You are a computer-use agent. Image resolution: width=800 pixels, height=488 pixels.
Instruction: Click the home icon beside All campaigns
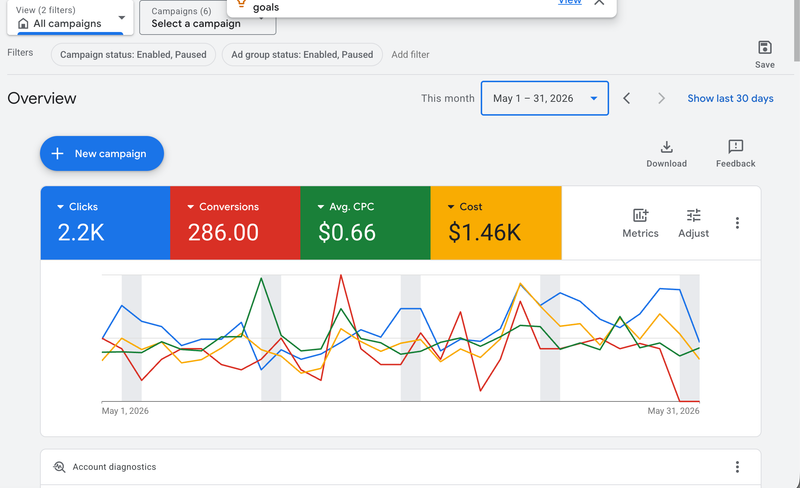pyautogui.click(x=23, y=23)
